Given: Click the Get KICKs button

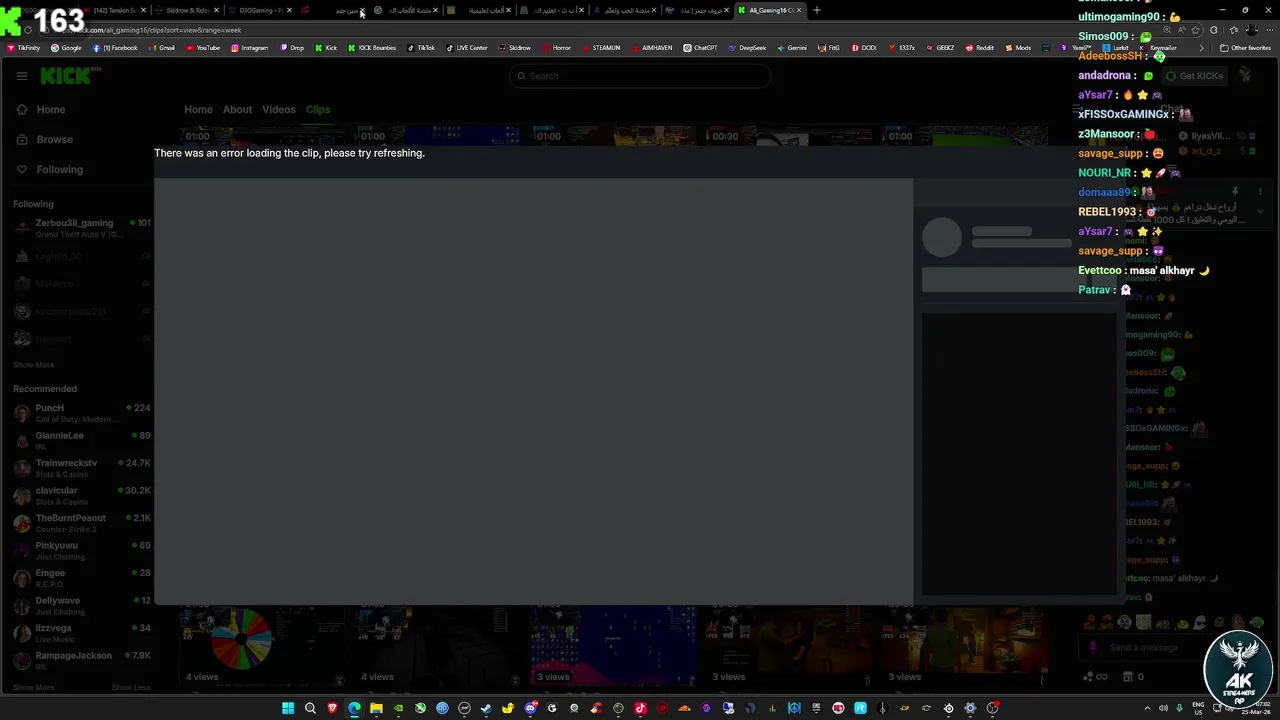Looking at the screenshot, I should pos(1194,76).
